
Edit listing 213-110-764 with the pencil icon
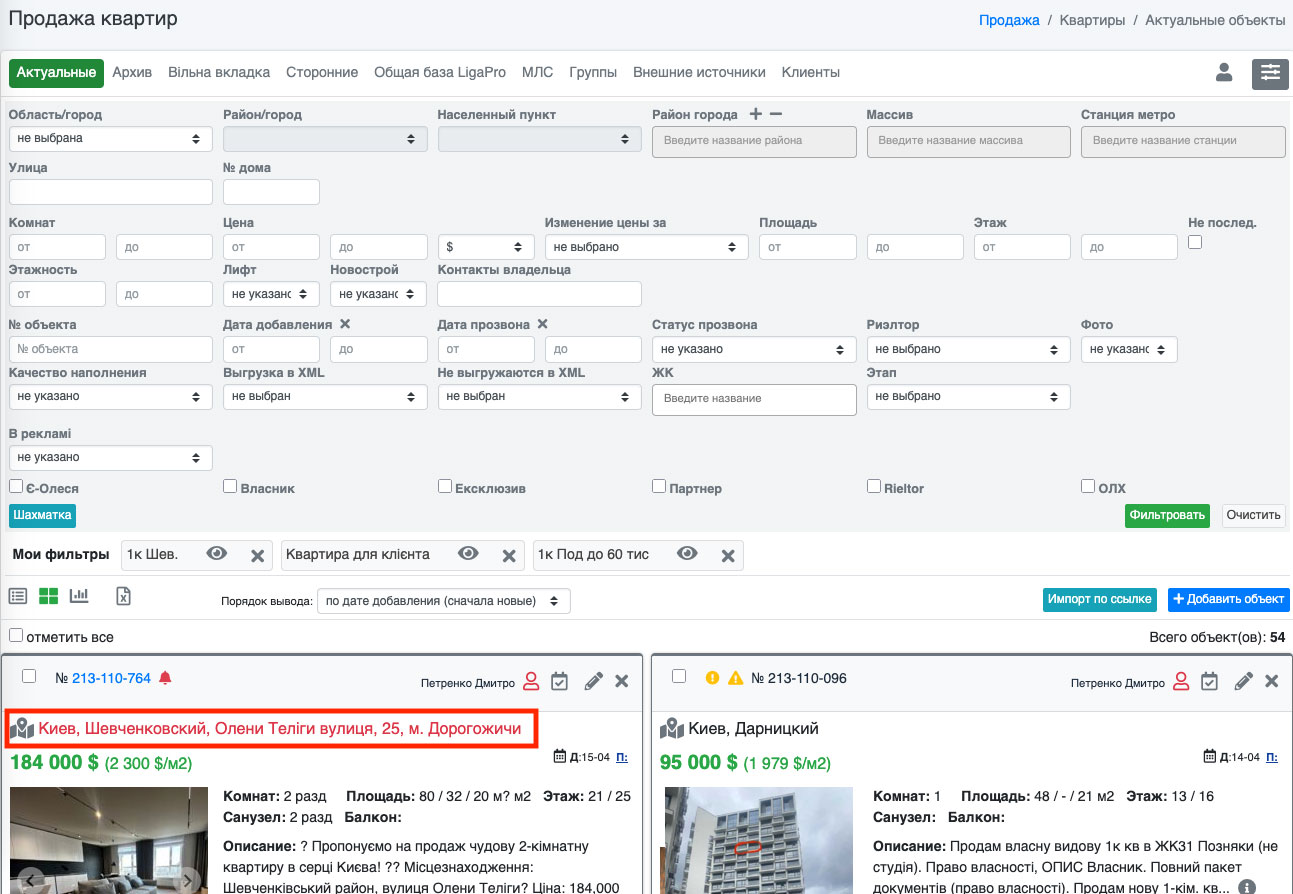tap(593, 681)
